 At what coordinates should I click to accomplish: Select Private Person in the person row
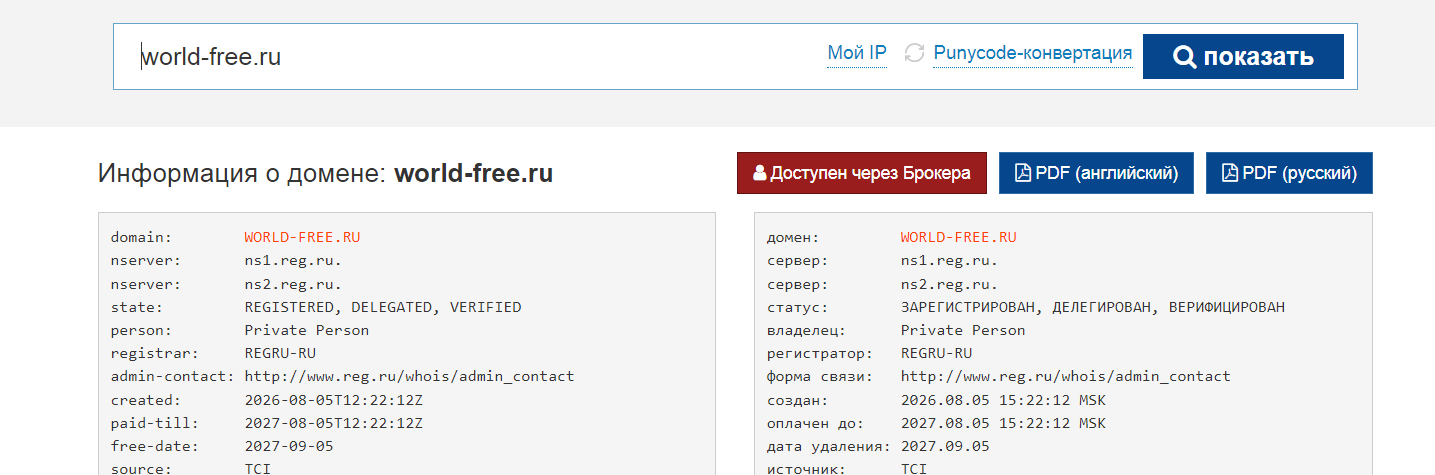pos(306,330)
